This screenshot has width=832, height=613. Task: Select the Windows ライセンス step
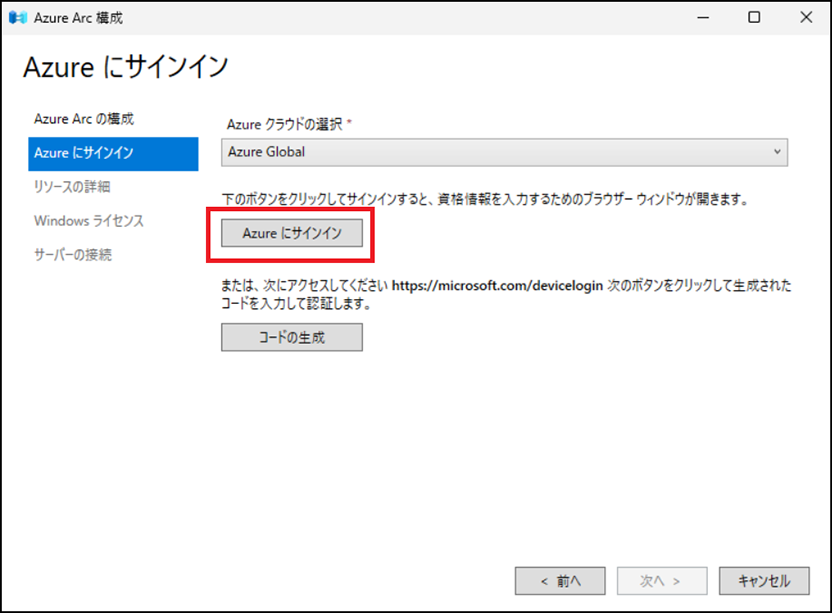coord(89,221)
